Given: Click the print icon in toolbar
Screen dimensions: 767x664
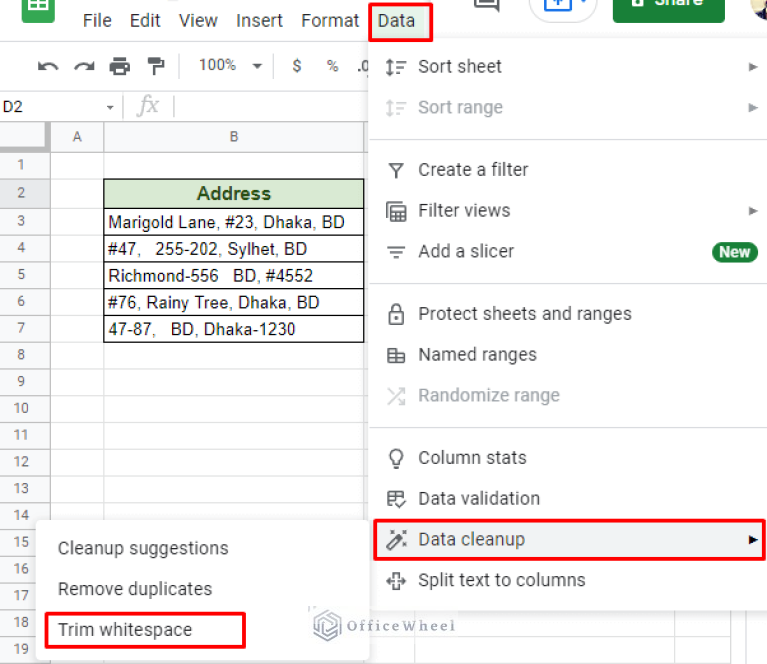Looking at the screenshot, I should click(120, 67).
